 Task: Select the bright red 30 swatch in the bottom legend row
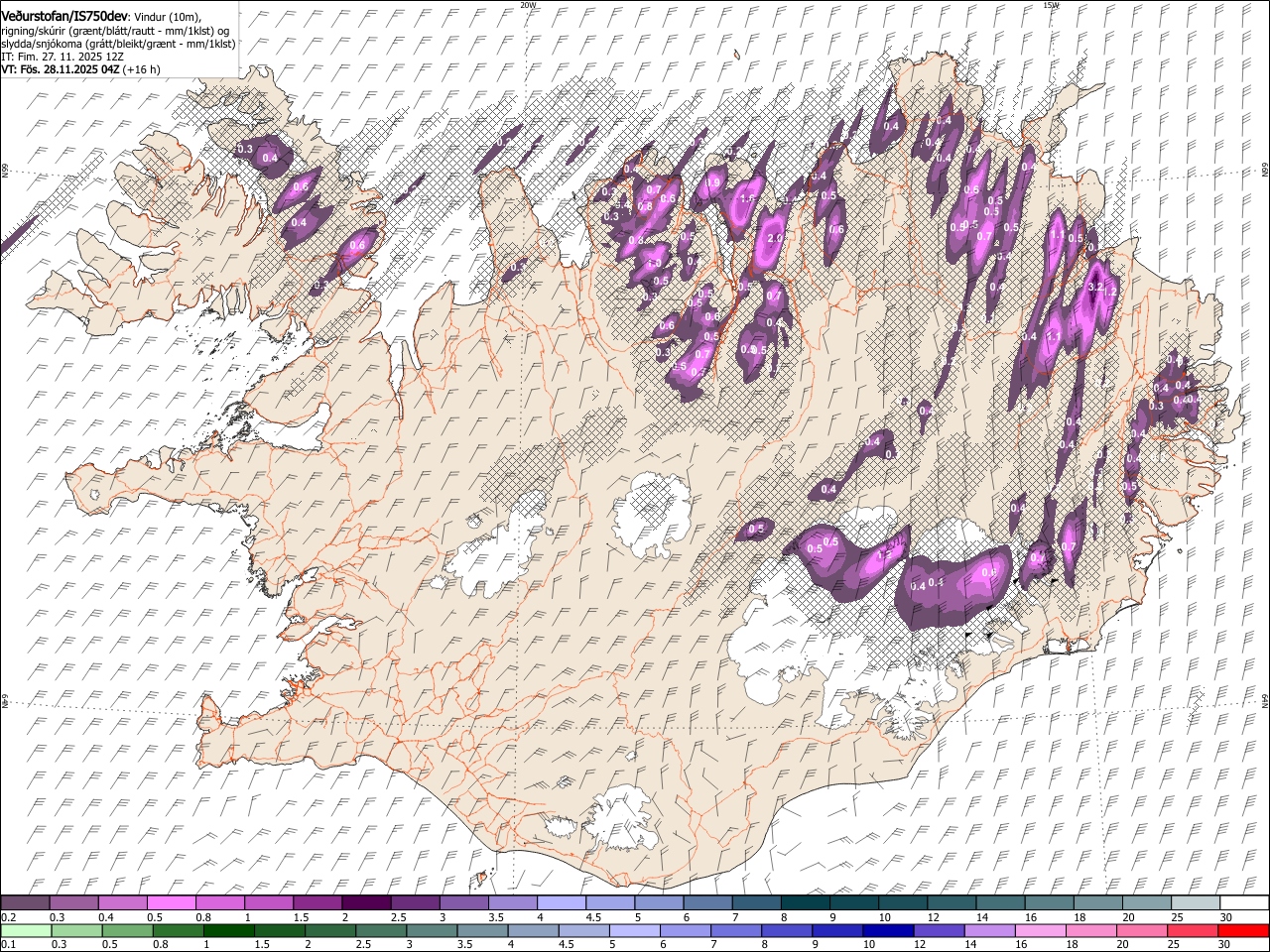click(x=1242, y=931)
